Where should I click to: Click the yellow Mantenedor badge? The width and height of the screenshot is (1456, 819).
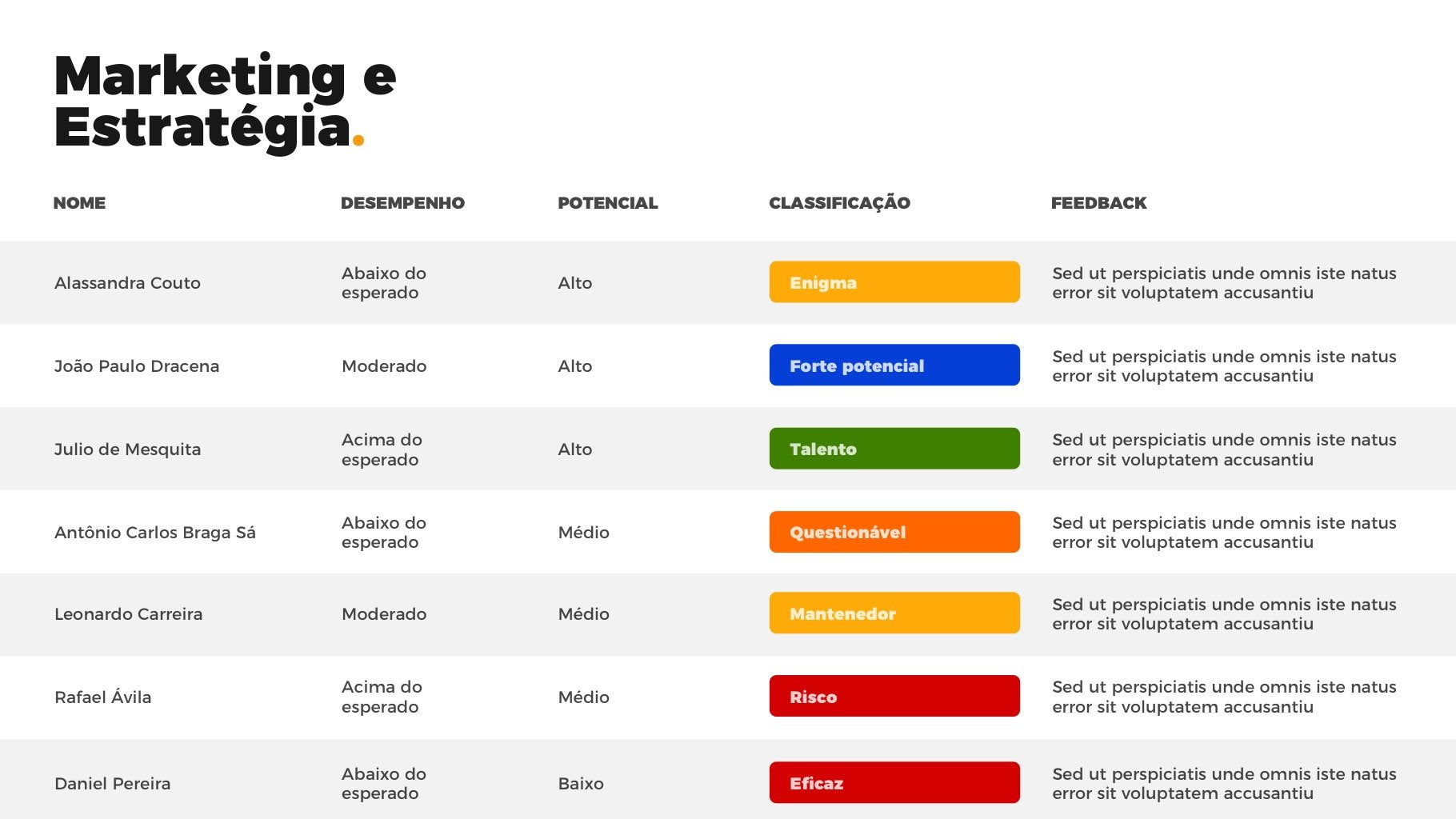coord(894,613)
